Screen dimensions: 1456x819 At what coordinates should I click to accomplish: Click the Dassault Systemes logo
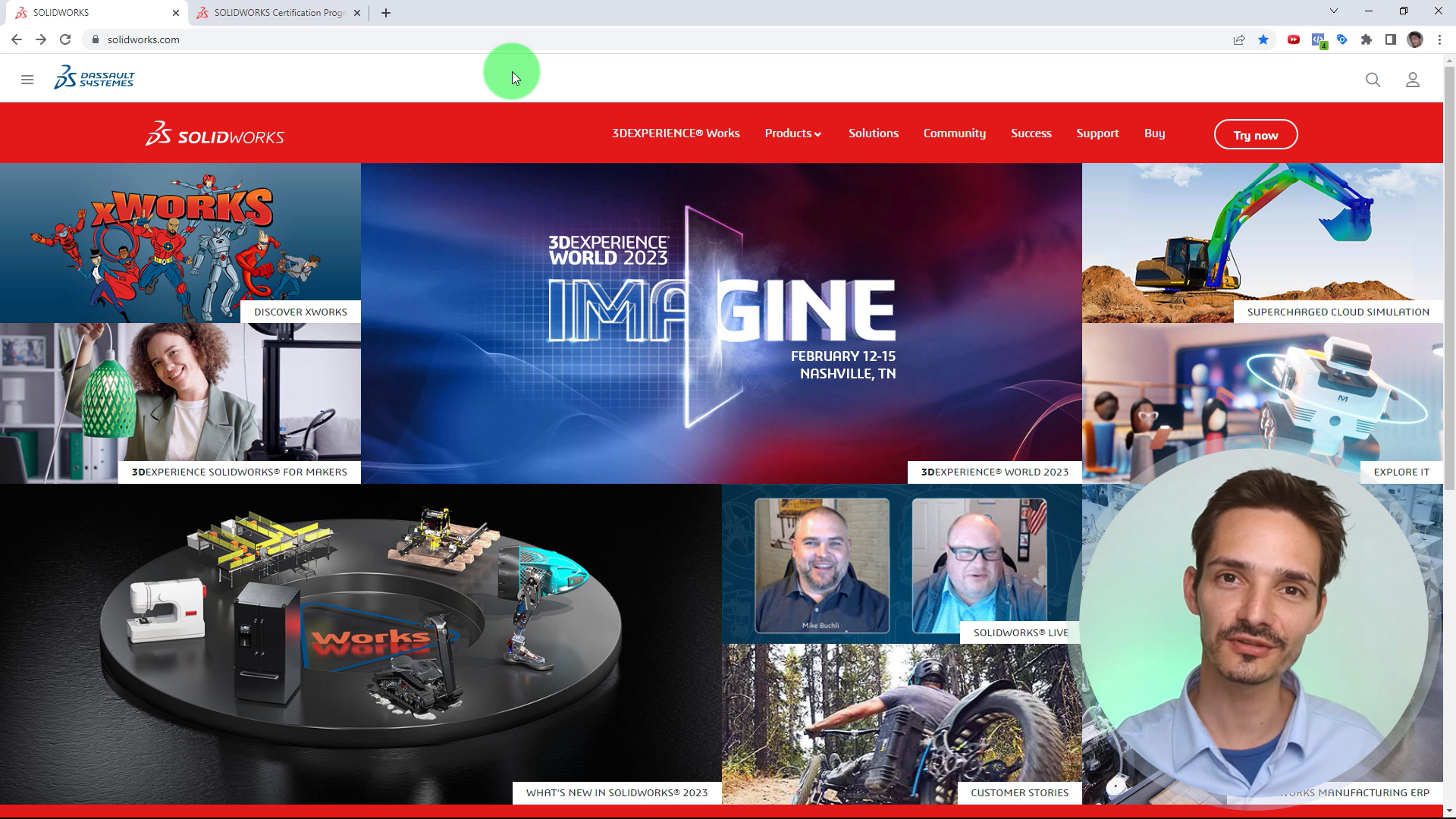point(94,77)
